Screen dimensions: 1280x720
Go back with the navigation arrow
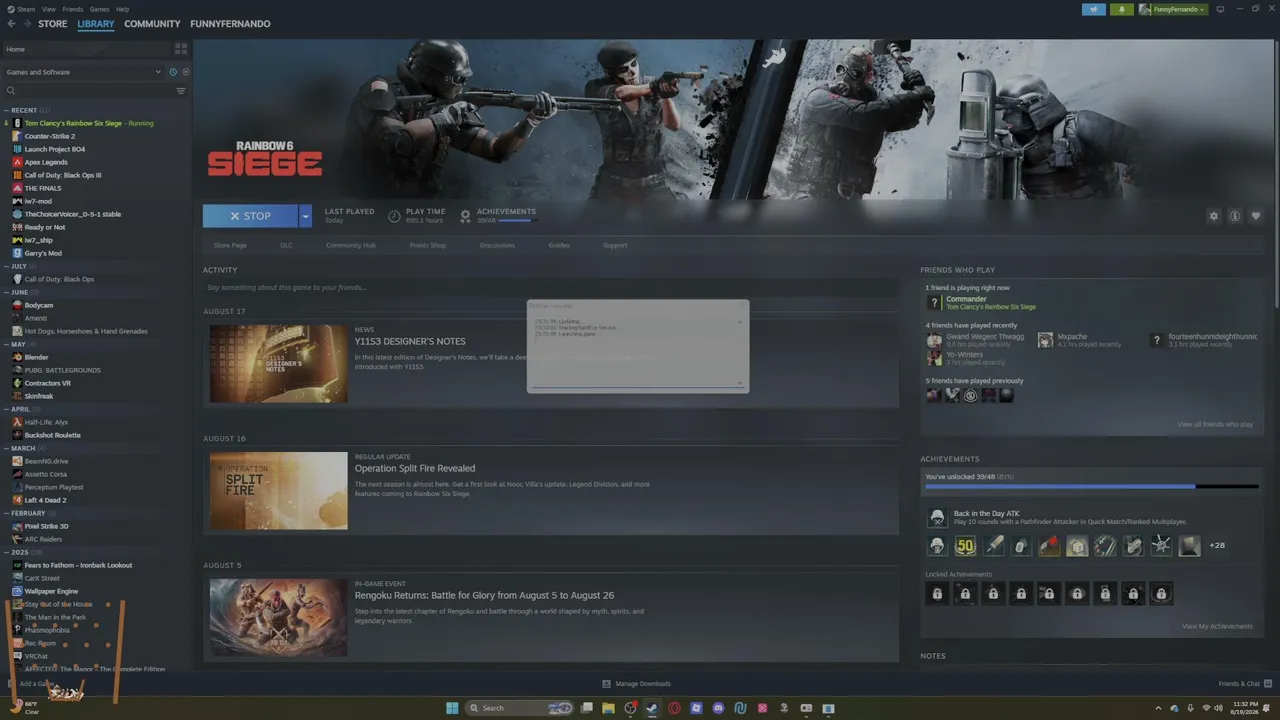[x=11, y=24]
